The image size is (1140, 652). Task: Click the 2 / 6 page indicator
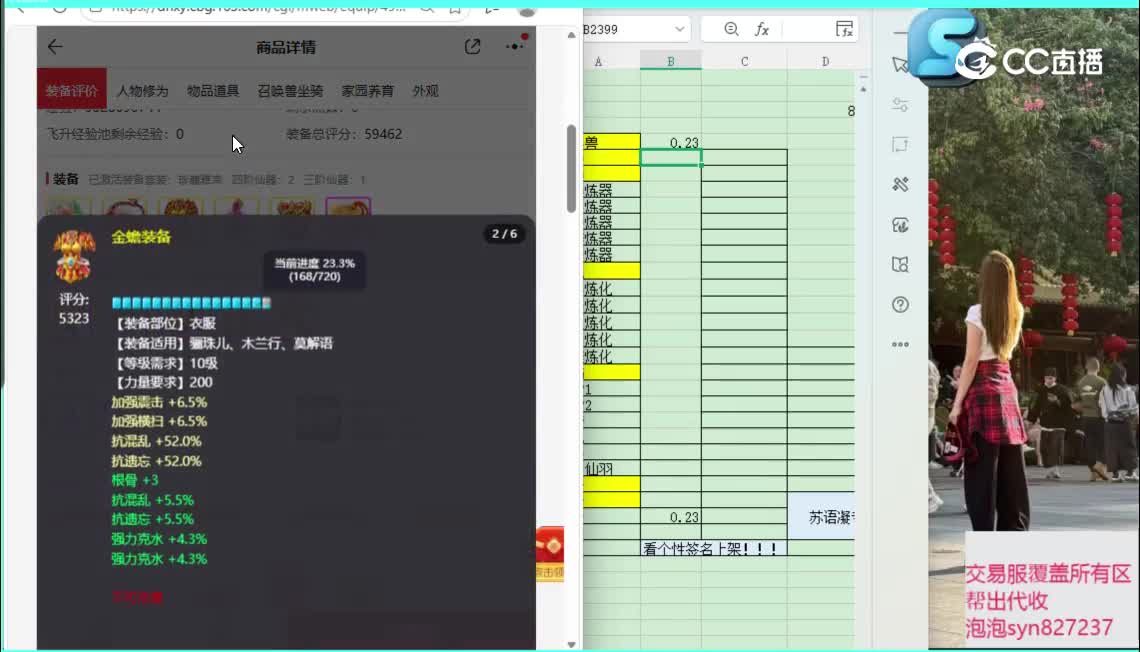(504, 234)
